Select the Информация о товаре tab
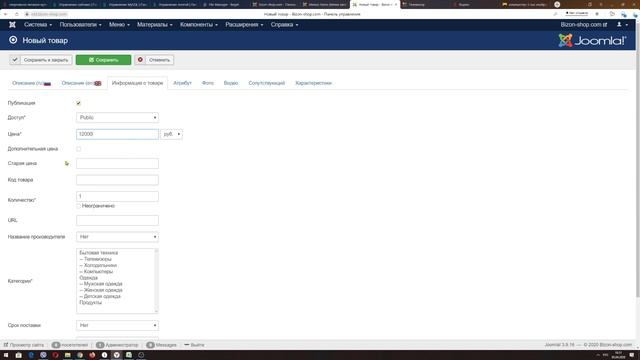The image size is (640, 360). point(137,83)
